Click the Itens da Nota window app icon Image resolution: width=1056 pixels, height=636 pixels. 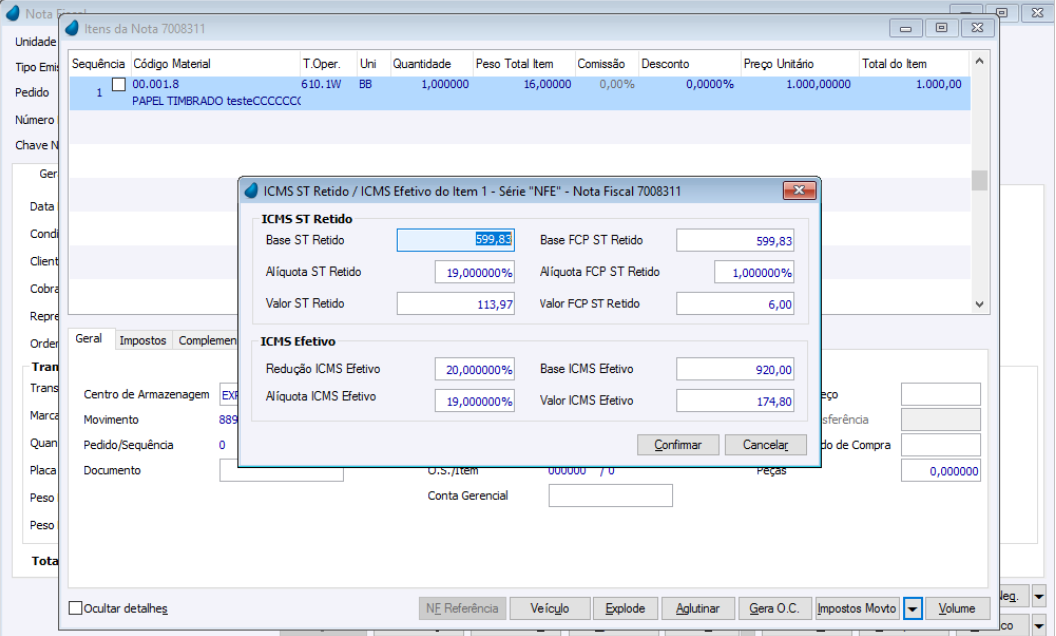71,28
